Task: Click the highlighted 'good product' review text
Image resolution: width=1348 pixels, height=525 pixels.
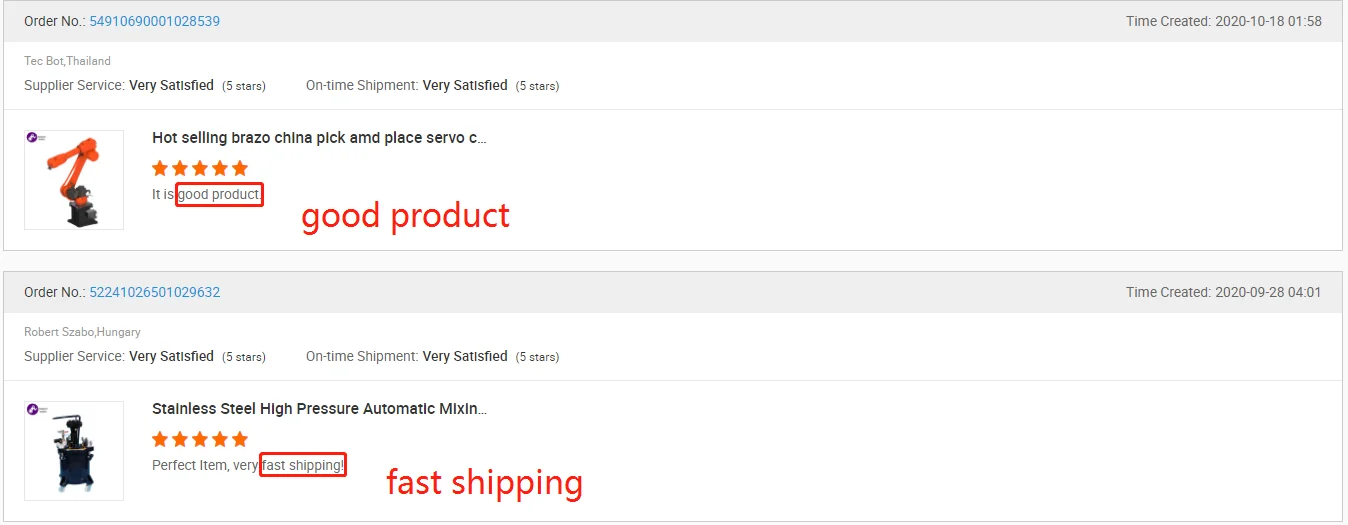Action: click(x=219, y=194)
